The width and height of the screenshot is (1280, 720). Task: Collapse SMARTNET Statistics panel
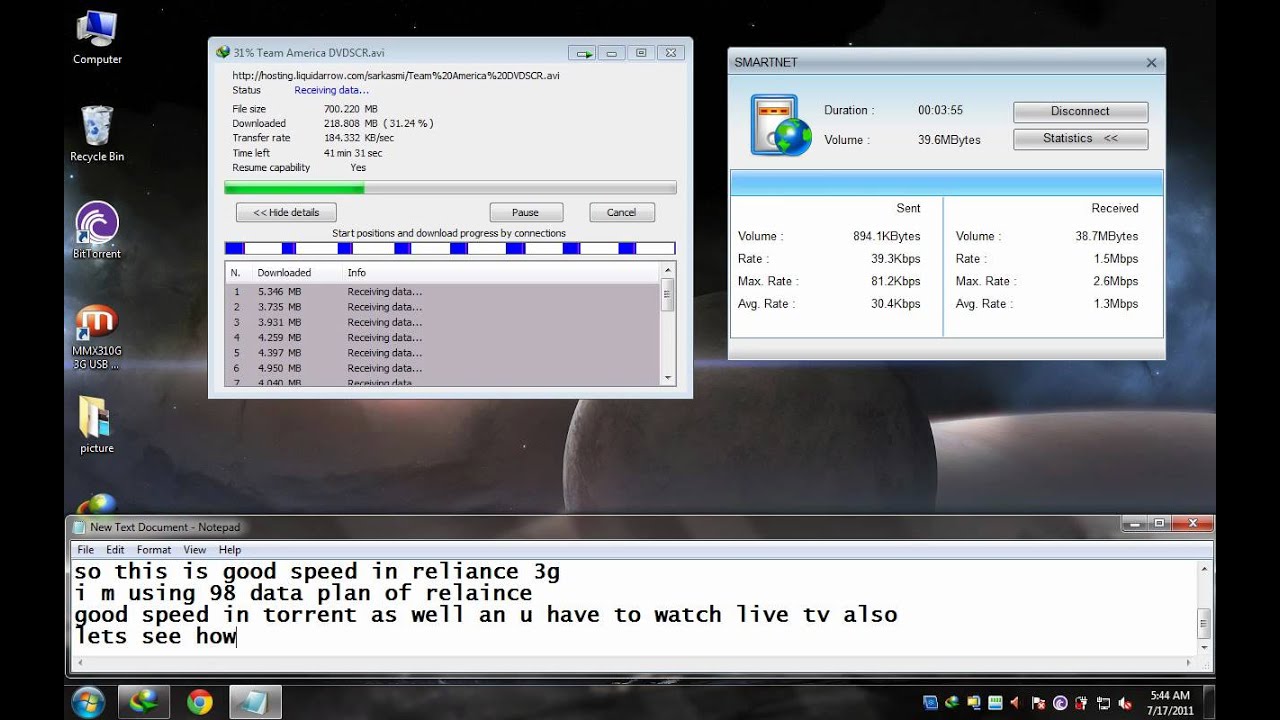point(1080,139)
